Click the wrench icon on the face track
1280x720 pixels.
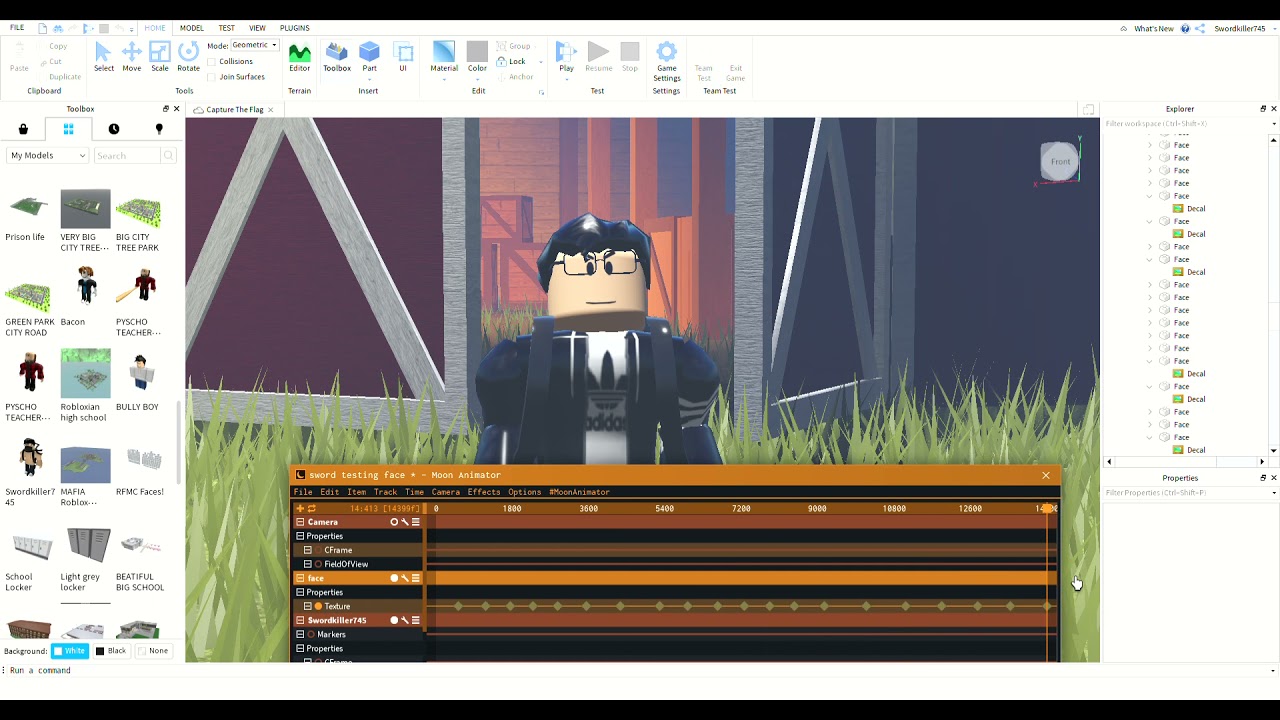[x=405, y=578]
